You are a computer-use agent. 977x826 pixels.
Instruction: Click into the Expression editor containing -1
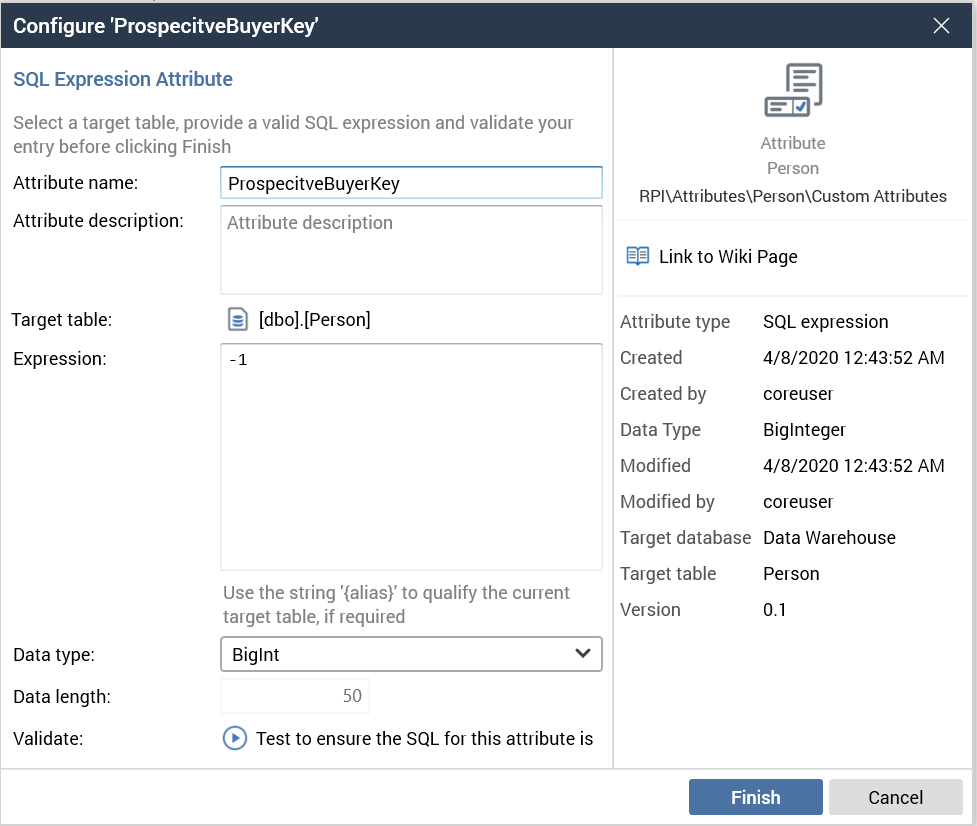coord(411,456)
